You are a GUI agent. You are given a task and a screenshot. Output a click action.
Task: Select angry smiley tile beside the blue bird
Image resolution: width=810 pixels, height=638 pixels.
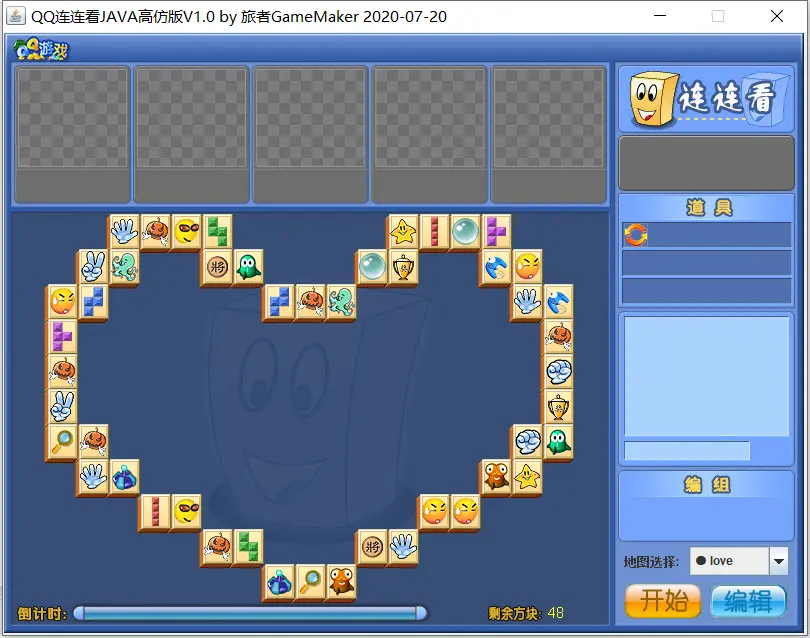(527, 266)
